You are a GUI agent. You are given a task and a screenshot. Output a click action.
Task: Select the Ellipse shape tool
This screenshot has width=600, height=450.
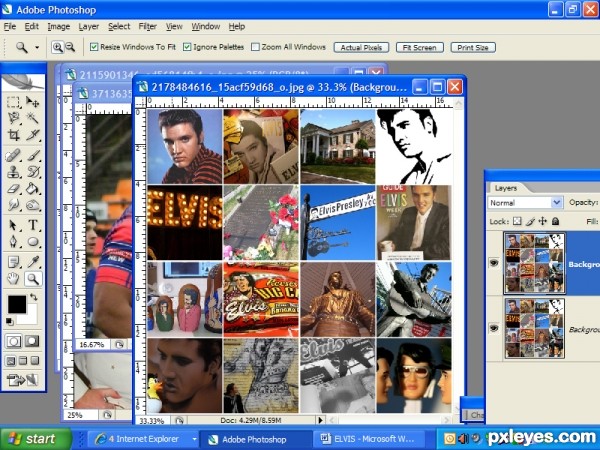(x=33, y=241)
